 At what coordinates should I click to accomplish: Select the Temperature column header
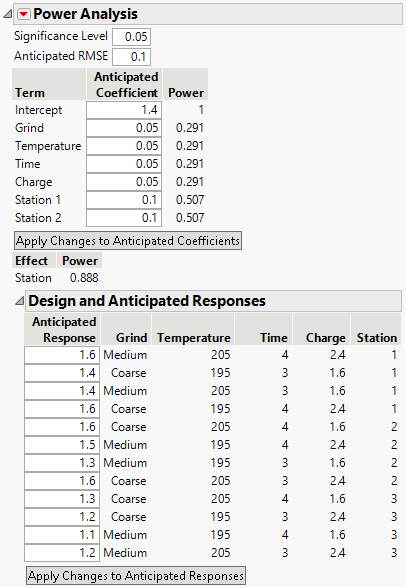(x=193, y=329)
